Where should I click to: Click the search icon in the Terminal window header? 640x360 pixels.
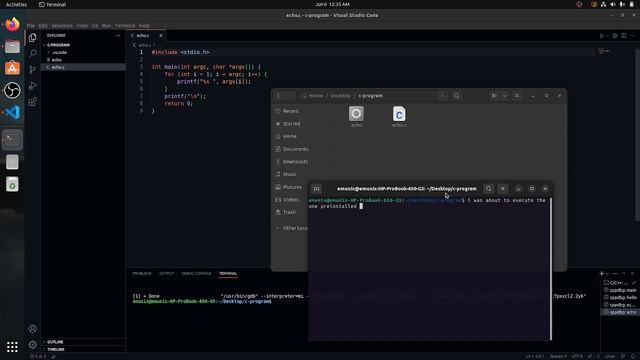pyautogui.click(x=488, y=189)
